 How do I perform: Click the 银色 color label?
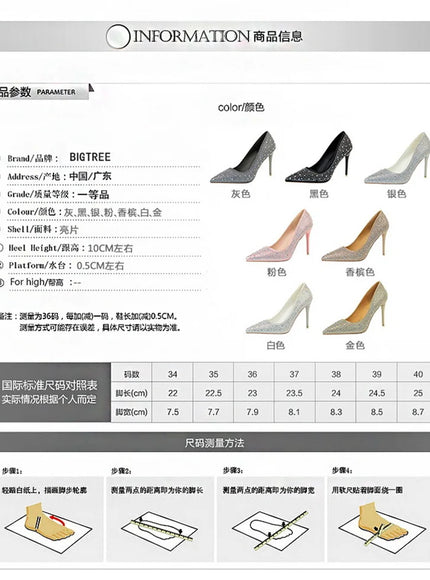pos(396,194)
